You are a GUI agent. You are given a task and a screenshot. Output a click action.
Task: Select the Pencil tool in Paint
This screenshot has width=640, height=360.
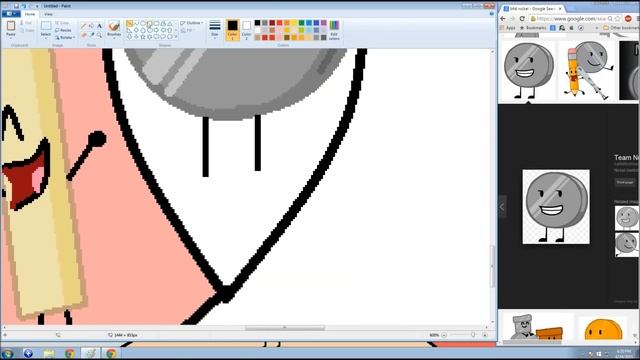point(84,26)
